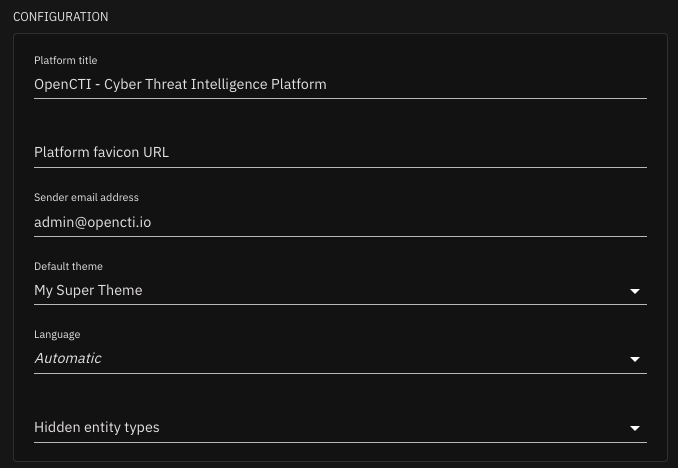678x468 pixels.
Task: Select the My Super Theme value
Action: tap(88, 290)
